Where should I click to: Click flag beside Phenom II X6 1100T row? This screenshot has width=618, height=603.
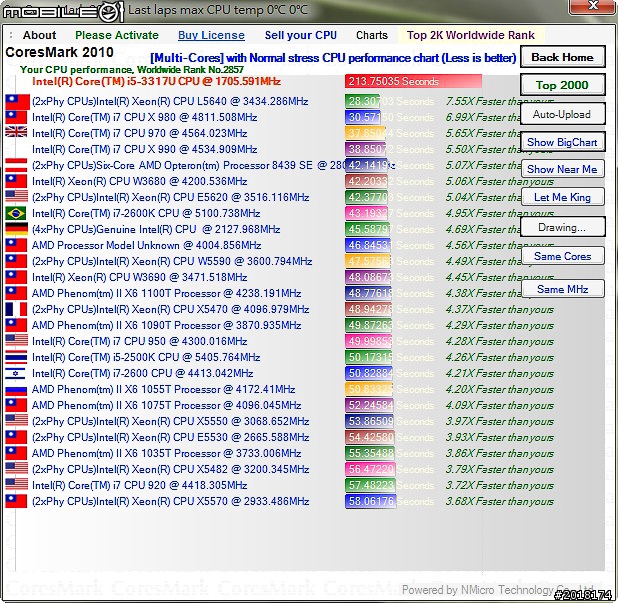[17, 293]
